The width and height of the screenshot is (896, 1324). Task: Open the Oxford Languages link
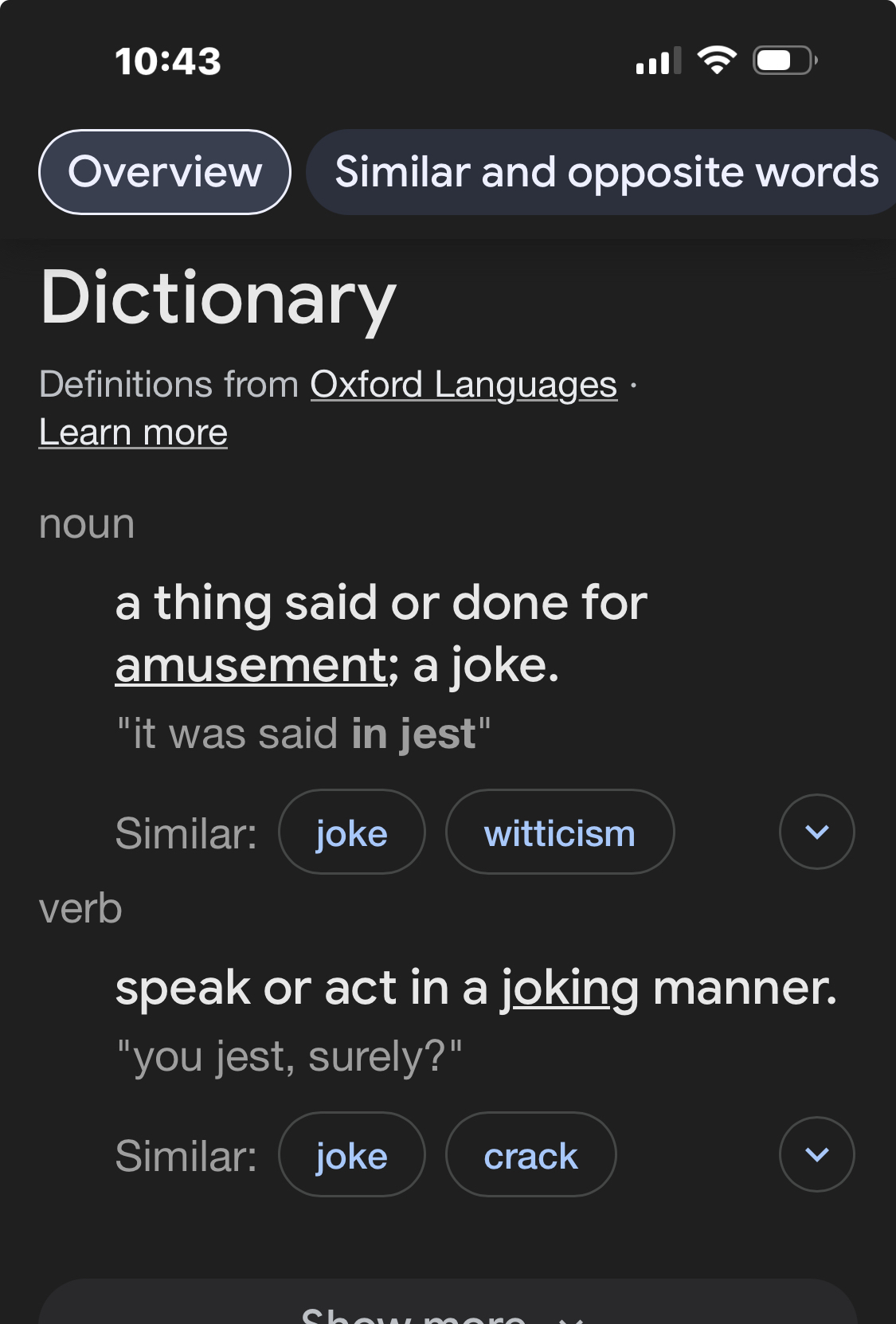464,385
